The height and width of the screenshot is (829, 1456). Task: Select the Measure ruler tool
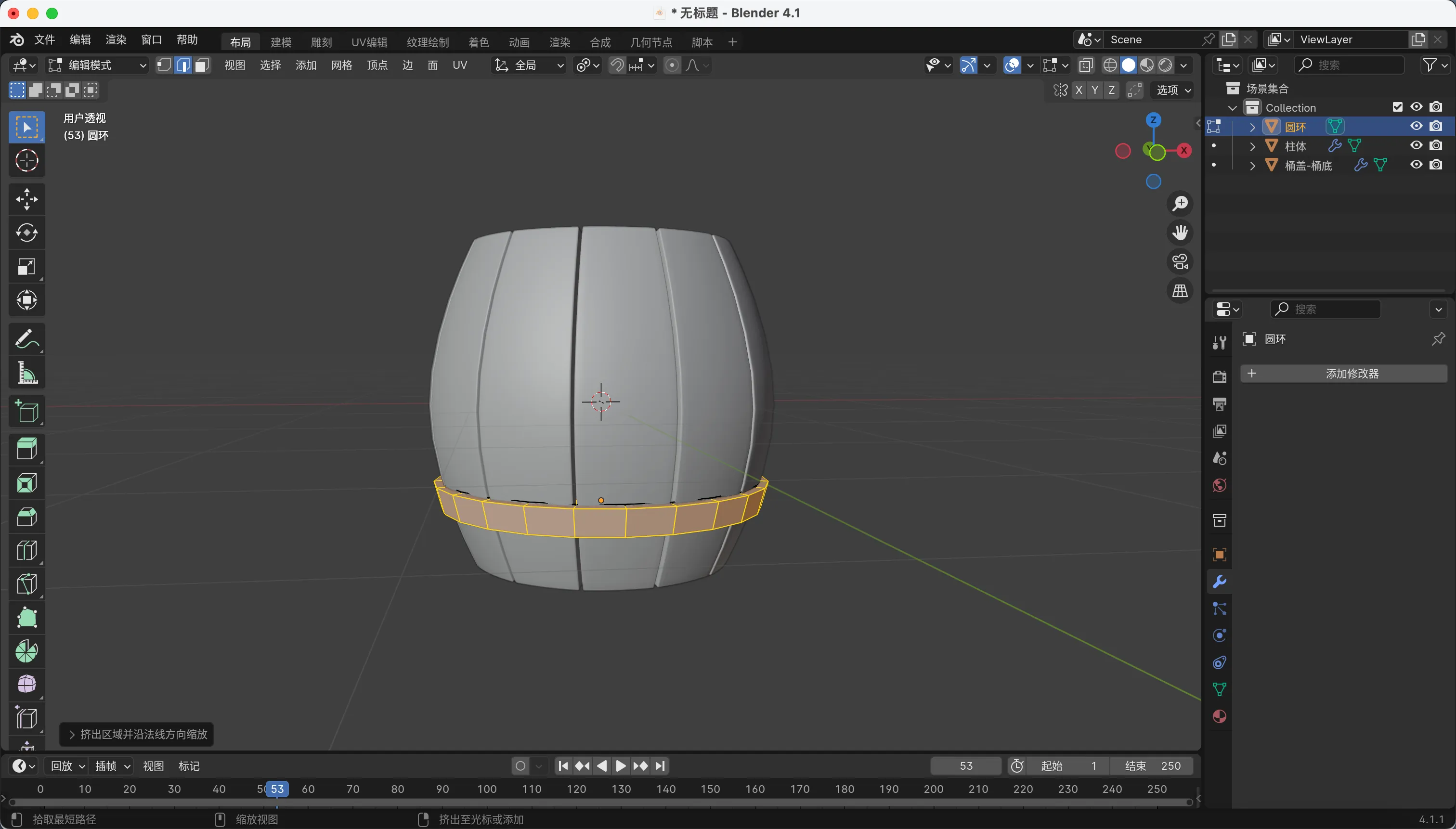coord(27,374)
